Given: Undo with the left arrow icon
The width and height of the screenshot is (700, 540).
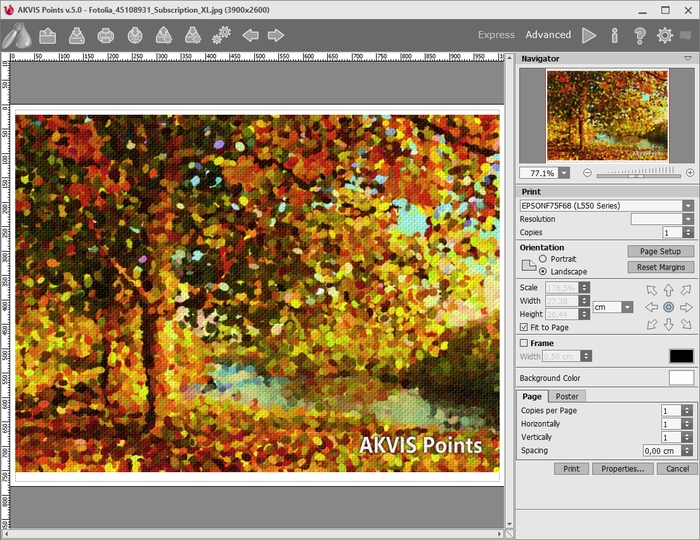Looking at the screenshot, I should click(x=250, y=35).
